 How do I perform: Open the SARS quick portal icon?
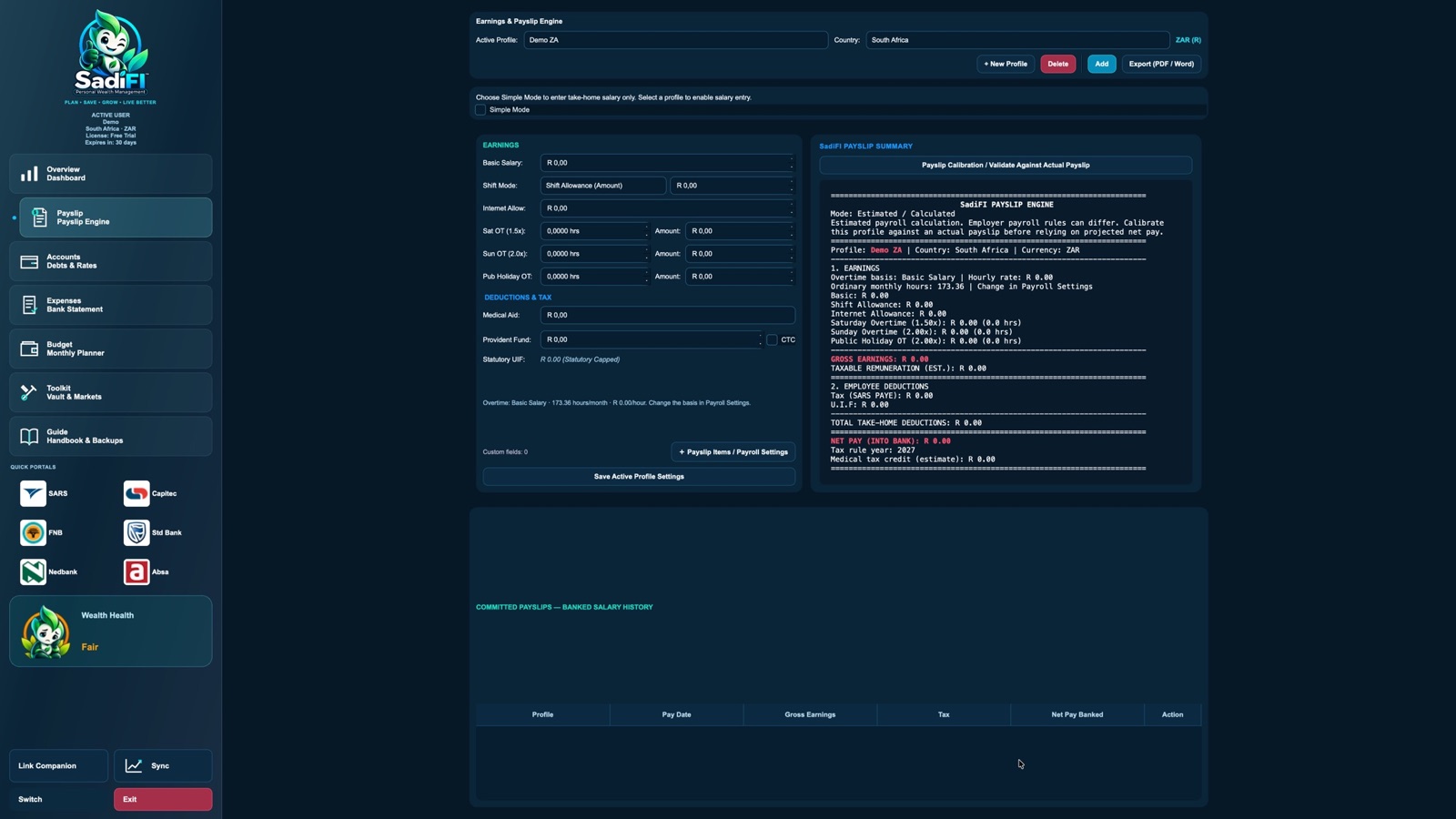(33, 493)
